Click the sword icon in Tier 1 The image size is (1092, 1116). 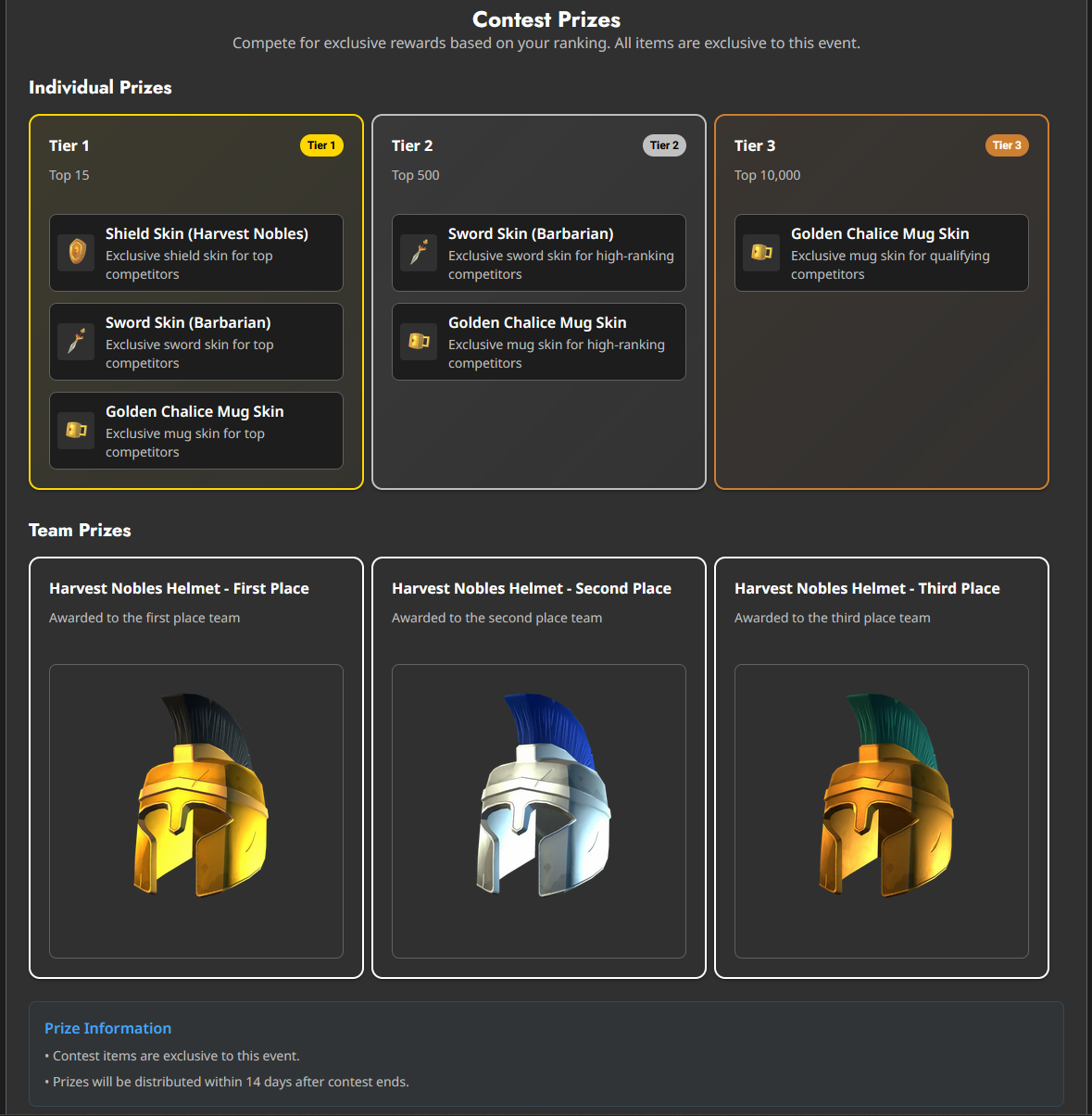pos(77,341)
